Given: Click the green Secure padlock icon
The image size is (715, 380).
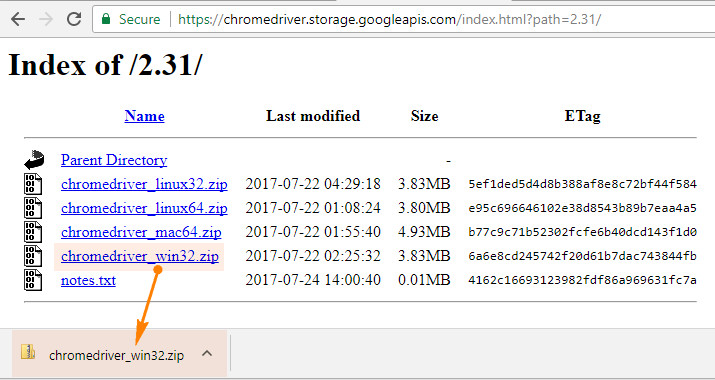Looking at the screenshot, I should (x=106, y=19).
